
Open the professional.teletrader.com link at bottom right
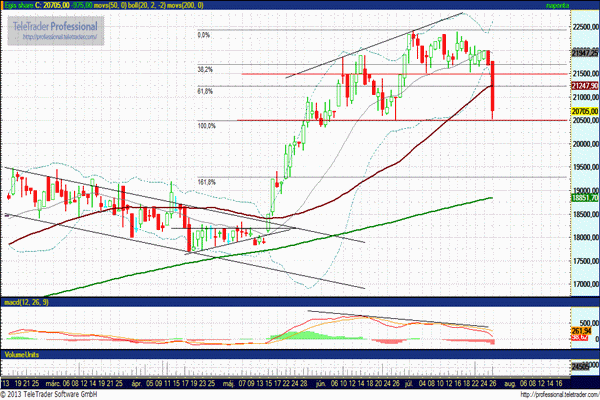tap(544, 392)
